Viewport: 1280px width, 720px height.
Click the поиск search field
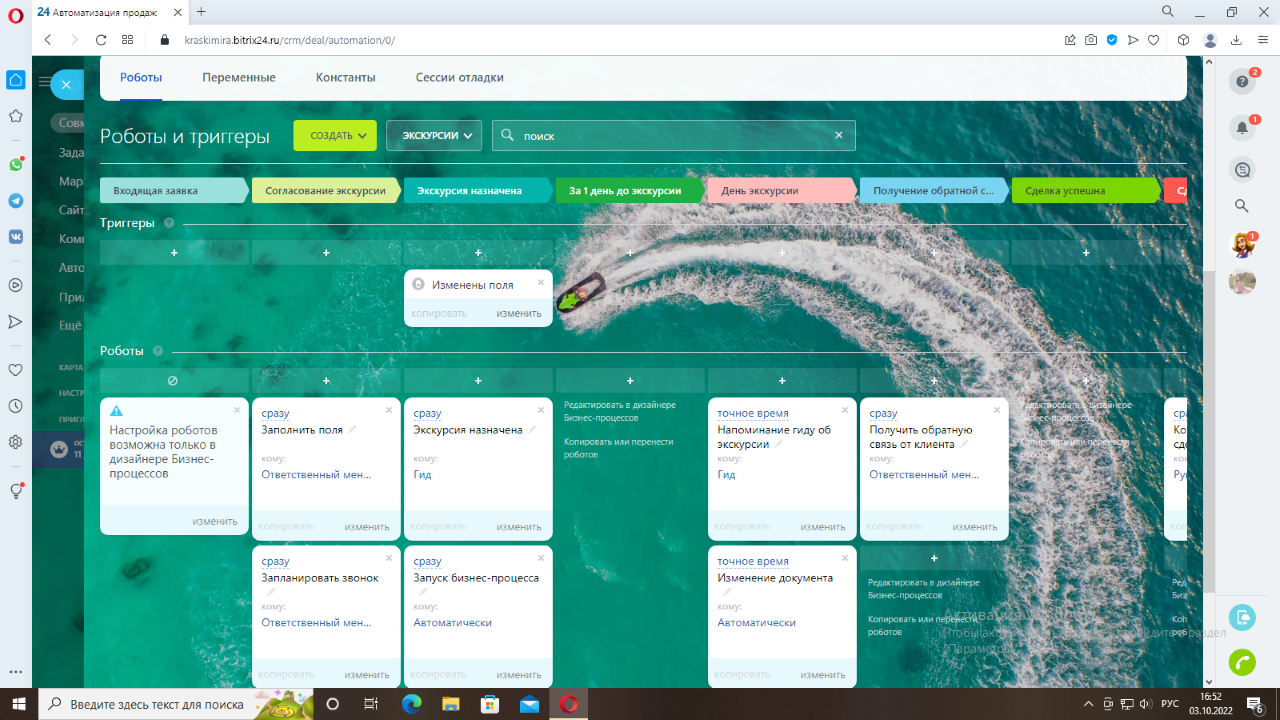tap(674, 135)
